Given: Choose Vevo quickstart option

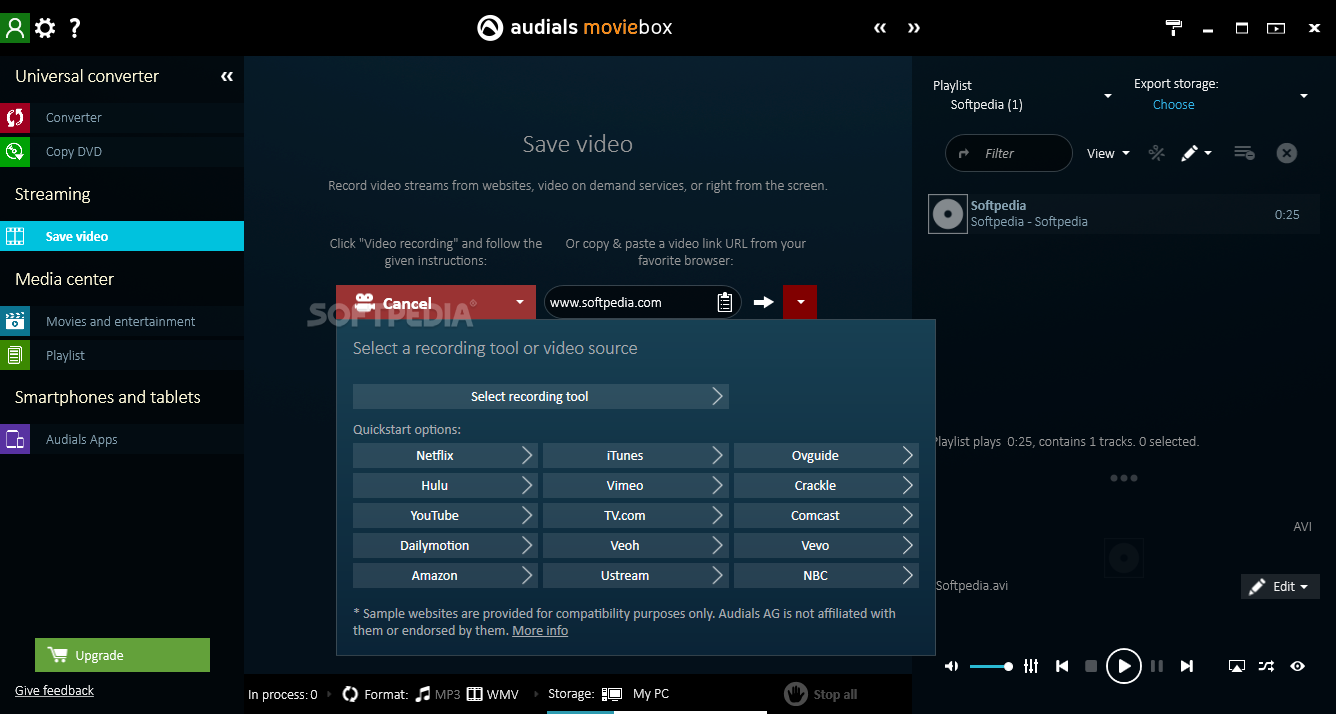Looking at the screenshot, I should pyautogui.click(x=826, y=545).
